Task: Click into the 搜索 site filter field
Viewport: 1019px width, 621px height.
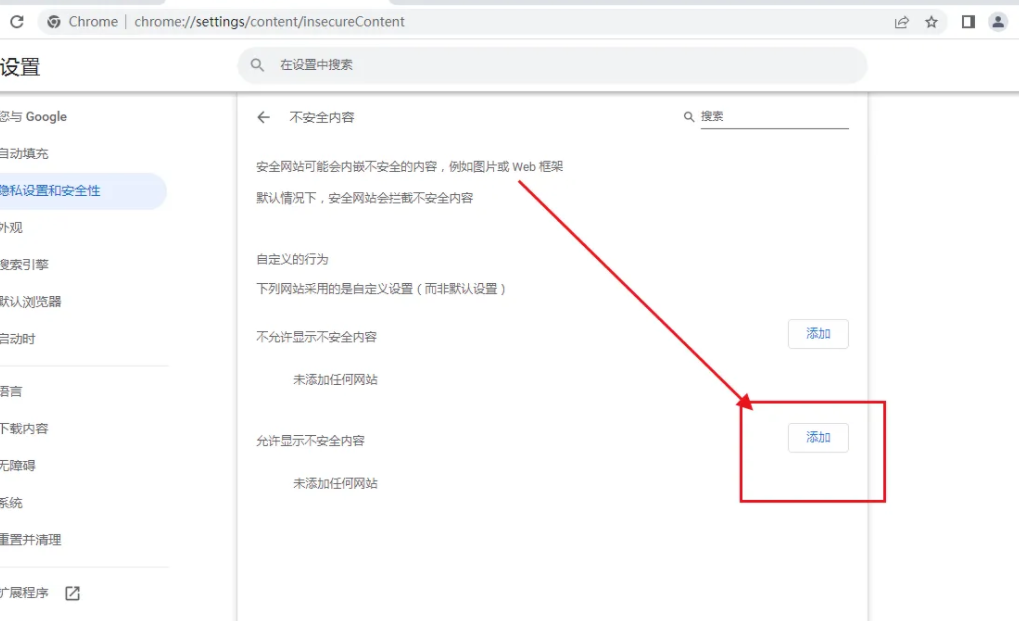Action: pyautogui.click(x=775, y=117)
